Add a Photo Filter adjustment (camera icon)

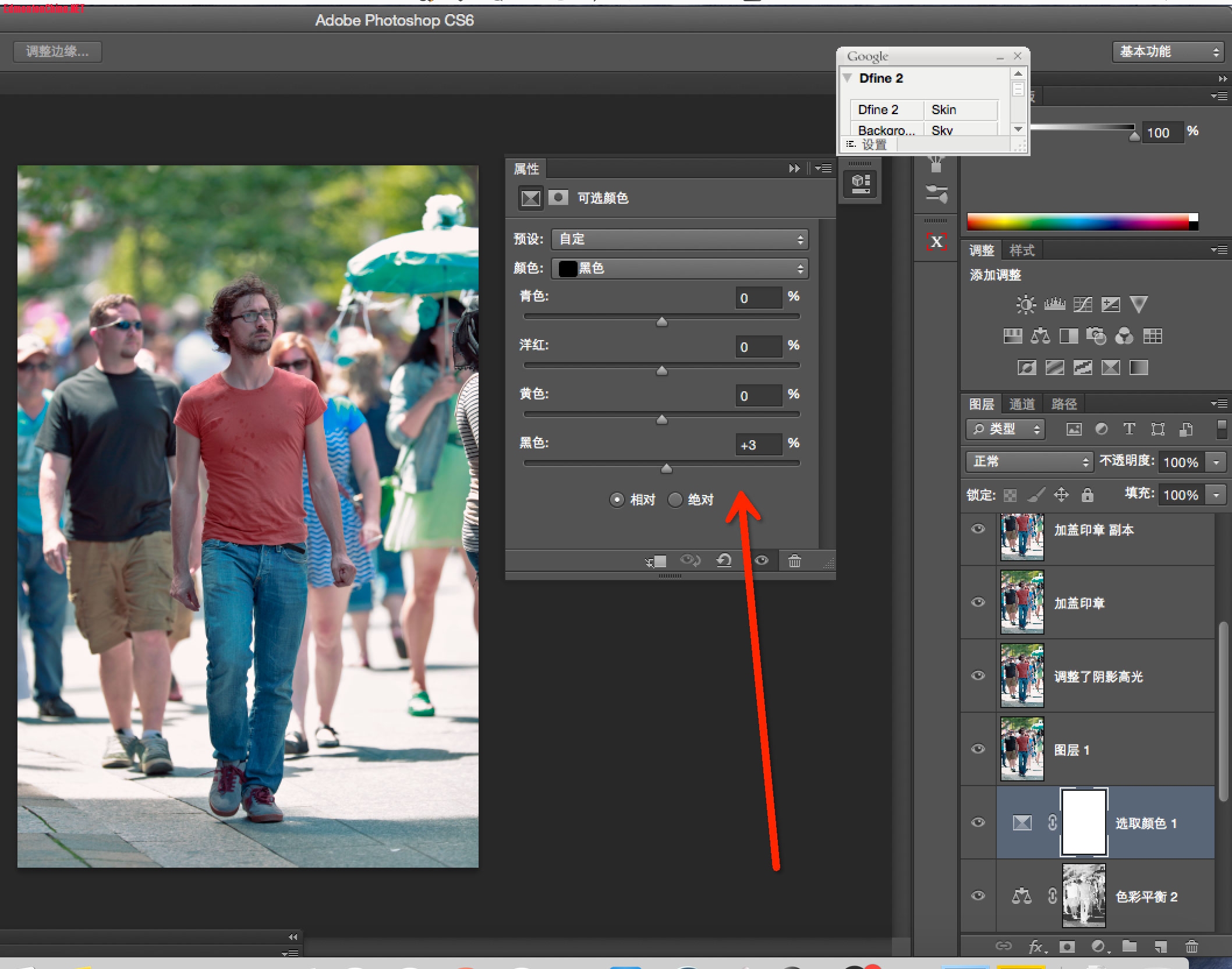click(x=1096, y=336)
